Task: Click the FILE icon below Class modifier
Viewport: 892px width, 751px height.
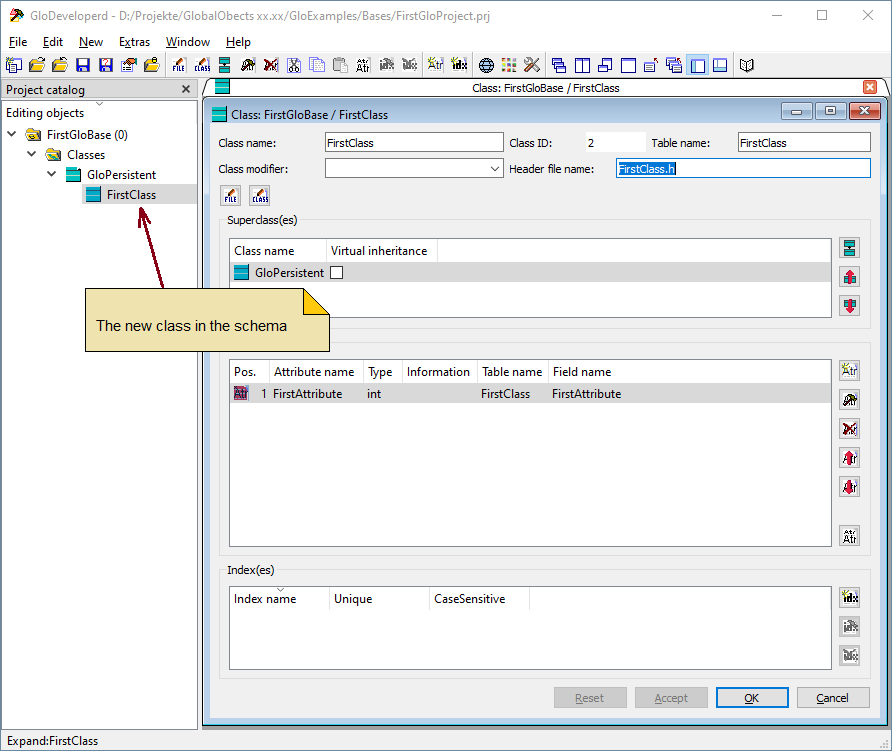Action: point(230,194)
